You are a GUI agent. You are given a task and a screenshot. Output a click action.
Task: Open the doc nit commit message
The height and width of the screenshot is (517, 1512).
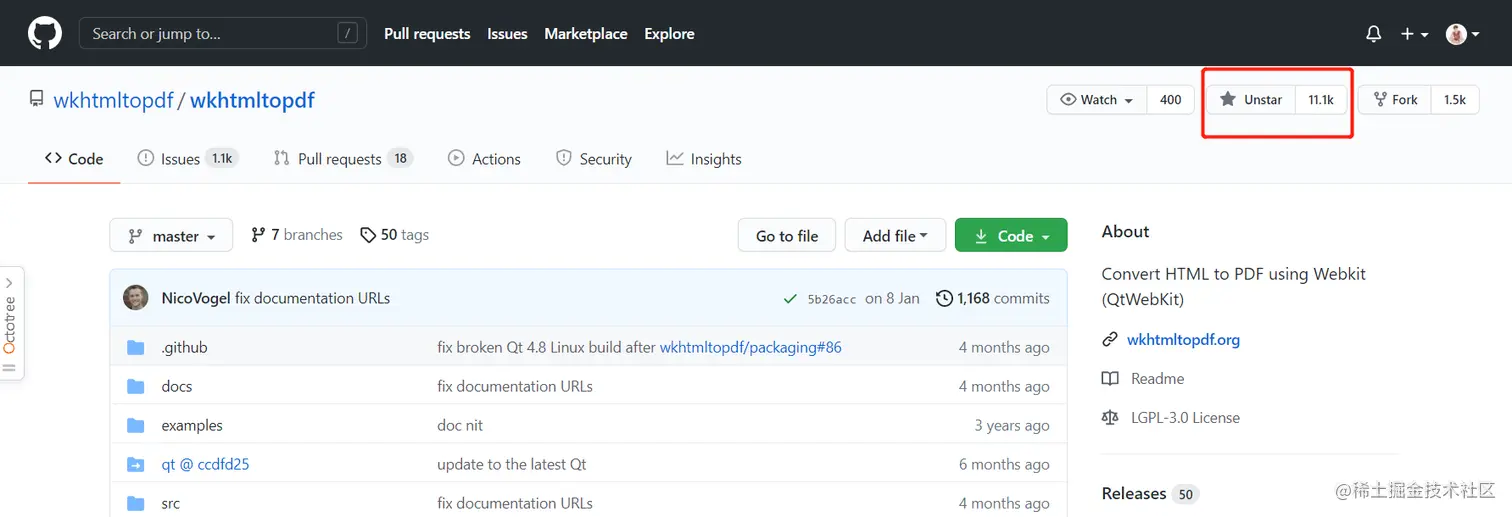tap(460, 425)
